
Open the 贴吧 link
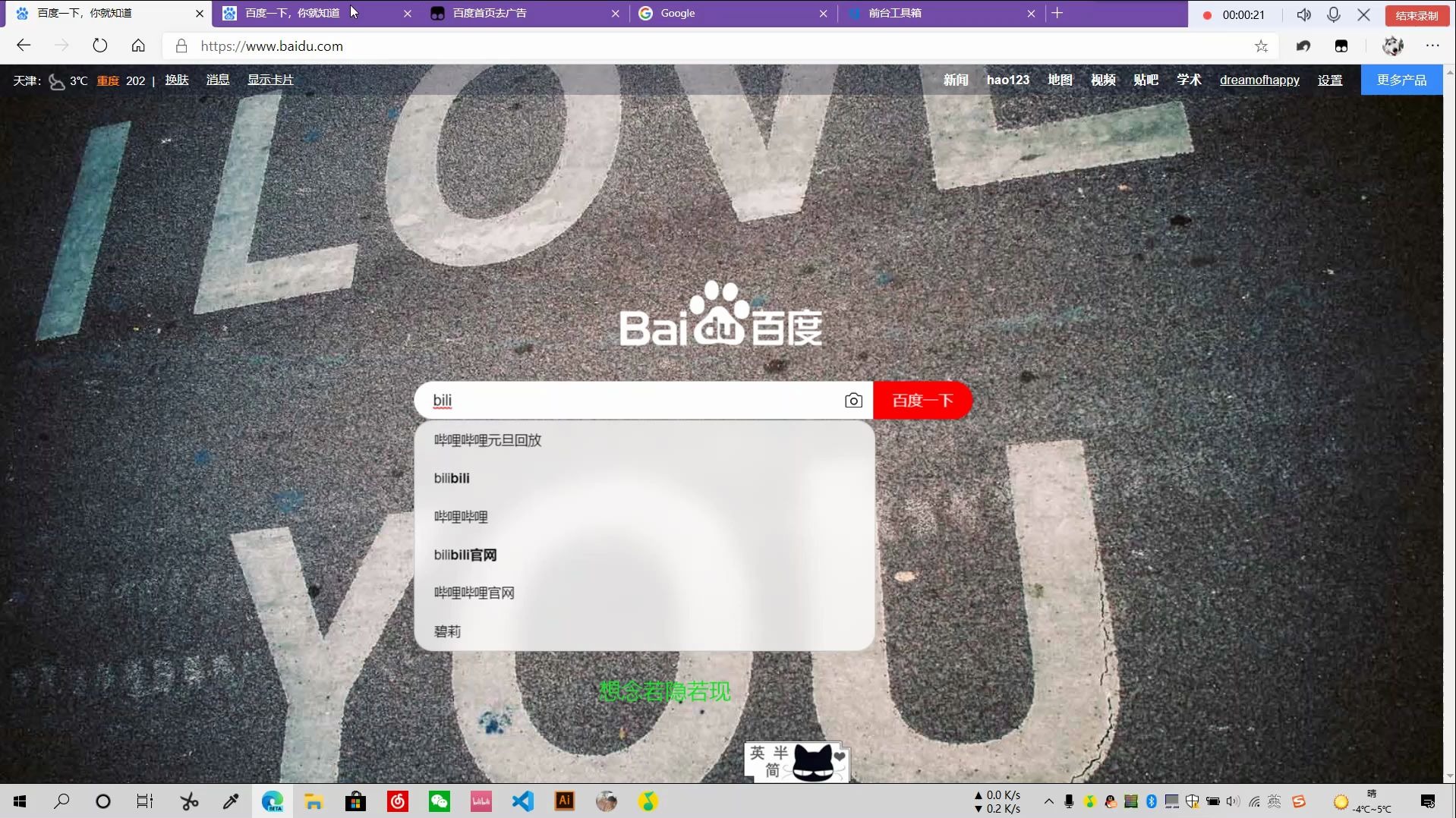[1146, 80]
